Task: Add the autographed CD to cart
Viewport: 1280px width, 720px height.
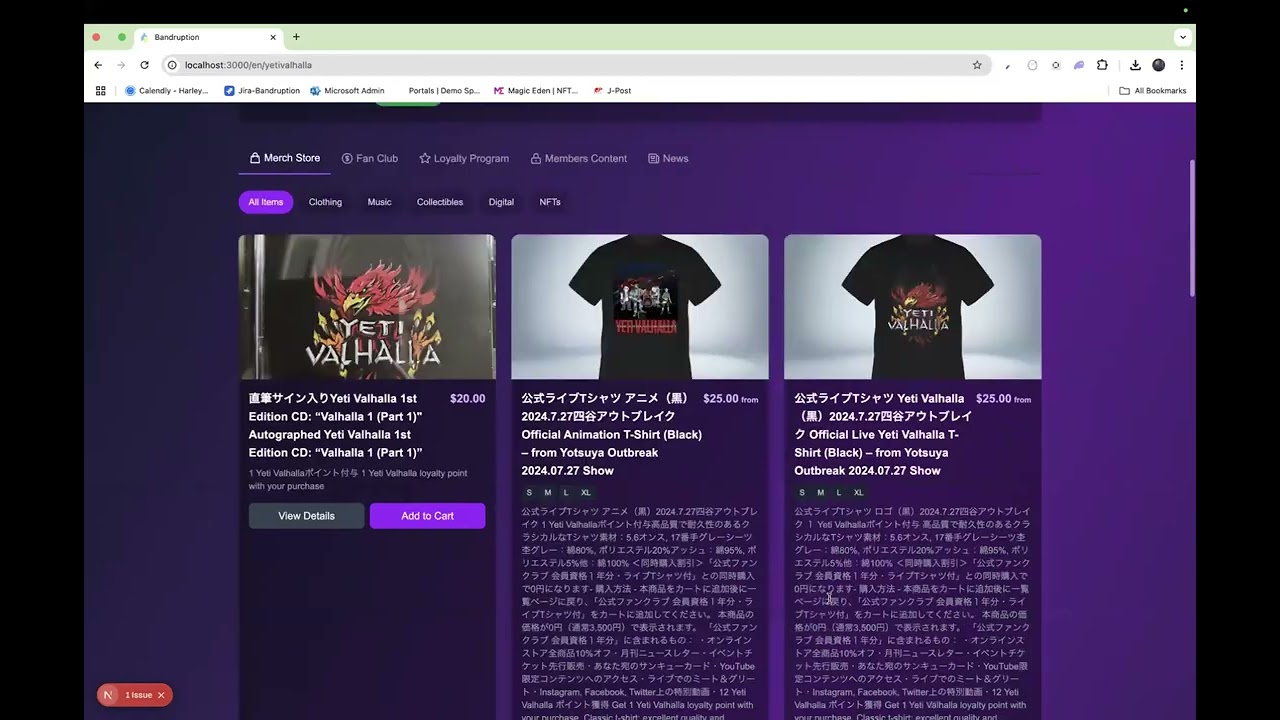Action: click(427, 516)
